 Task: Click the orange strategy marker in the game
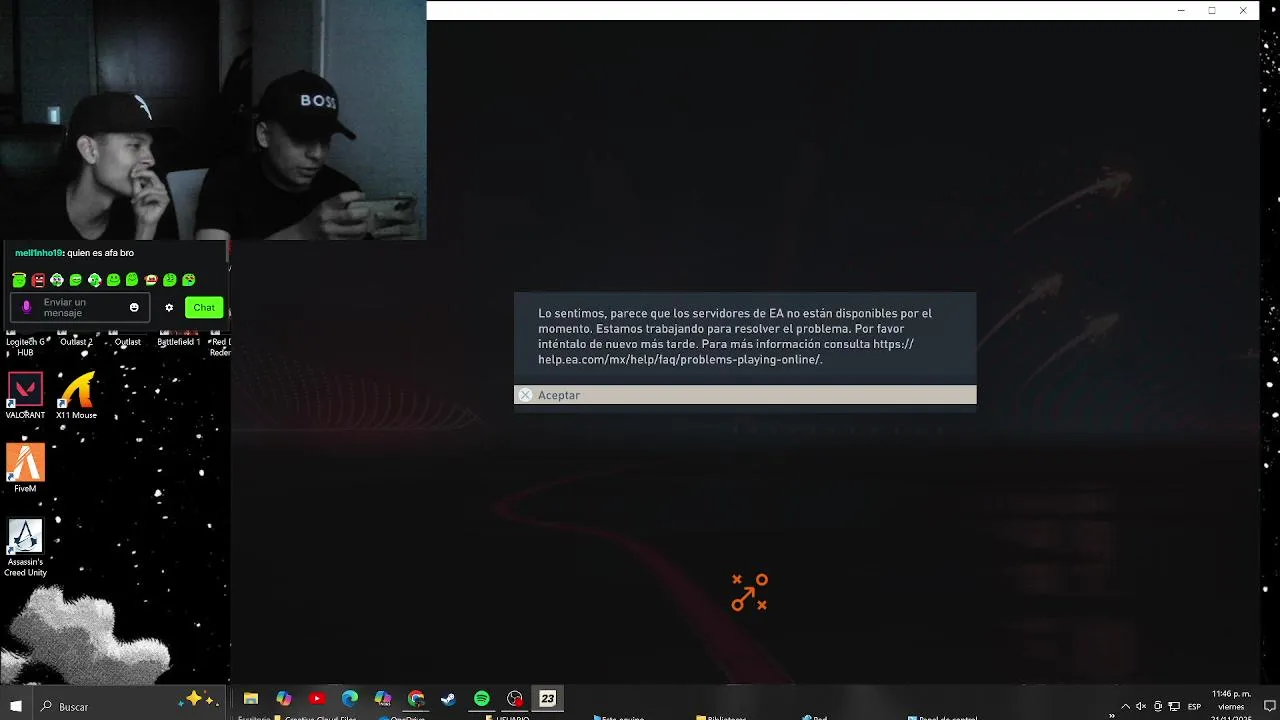click(x=749, y=592)
